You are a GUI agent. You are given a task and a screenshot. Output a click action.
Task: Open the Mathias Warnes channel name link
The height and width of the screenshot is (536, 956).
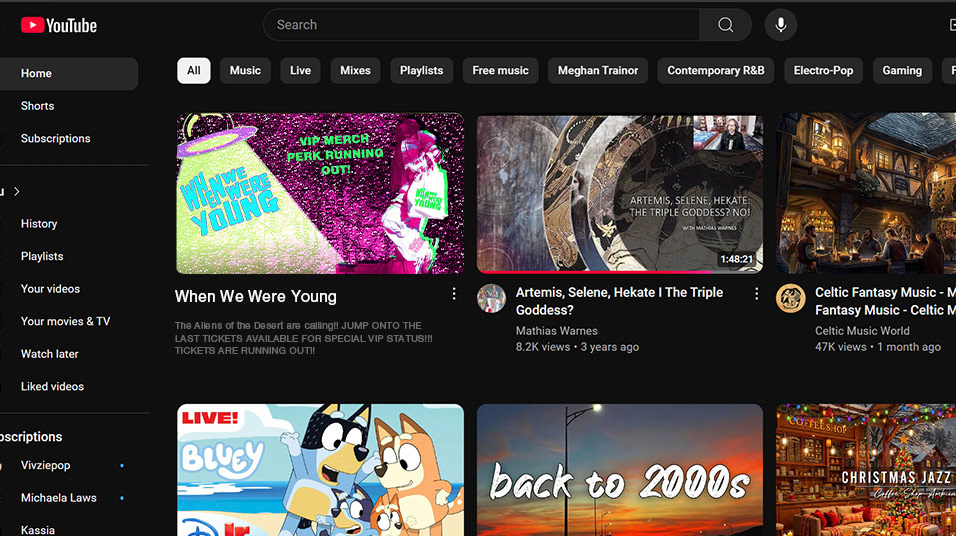point(557,331)
